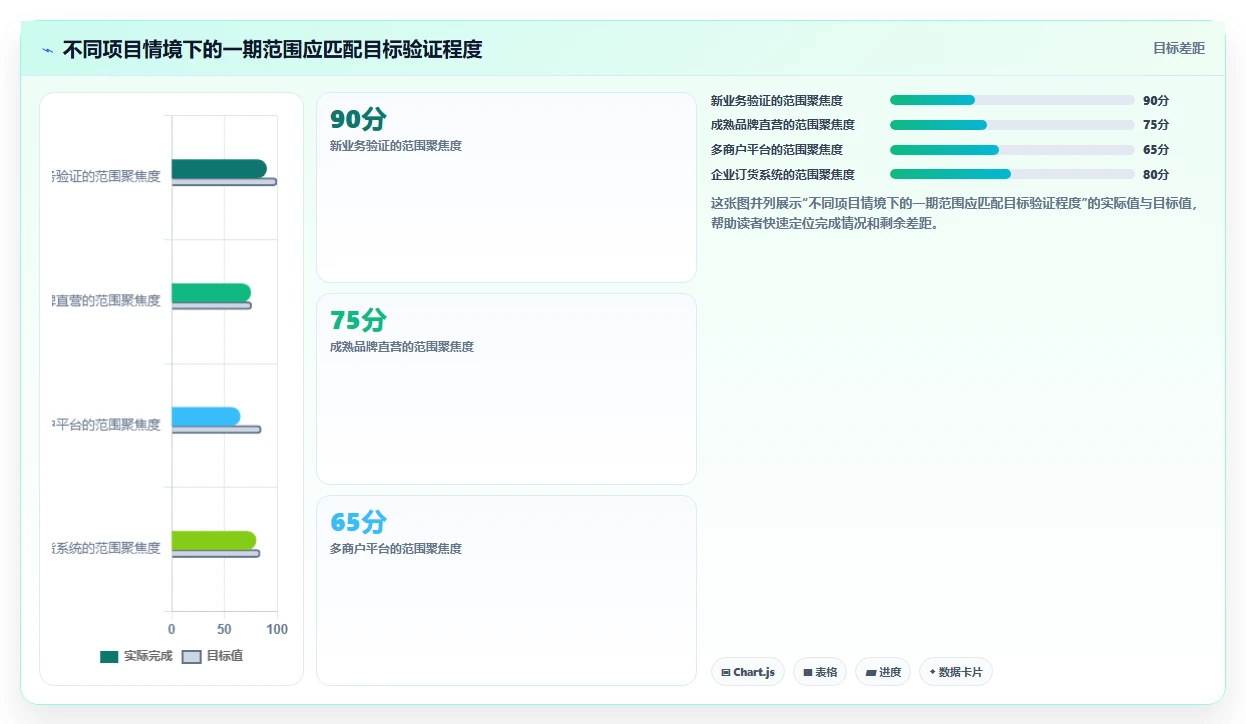
Task: Click the 65分 score card value
Action: pos(358,523)
